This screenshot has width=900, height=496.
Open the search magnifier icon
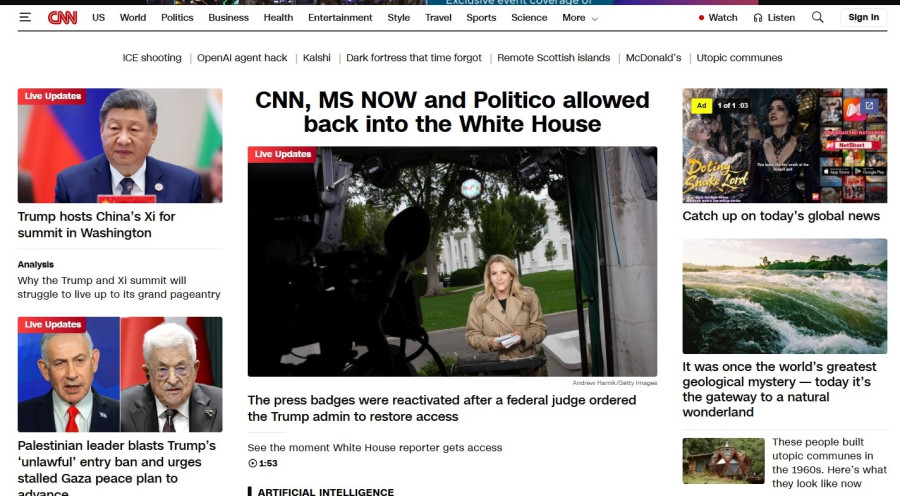pyautogui.click(x=818, y=17)
